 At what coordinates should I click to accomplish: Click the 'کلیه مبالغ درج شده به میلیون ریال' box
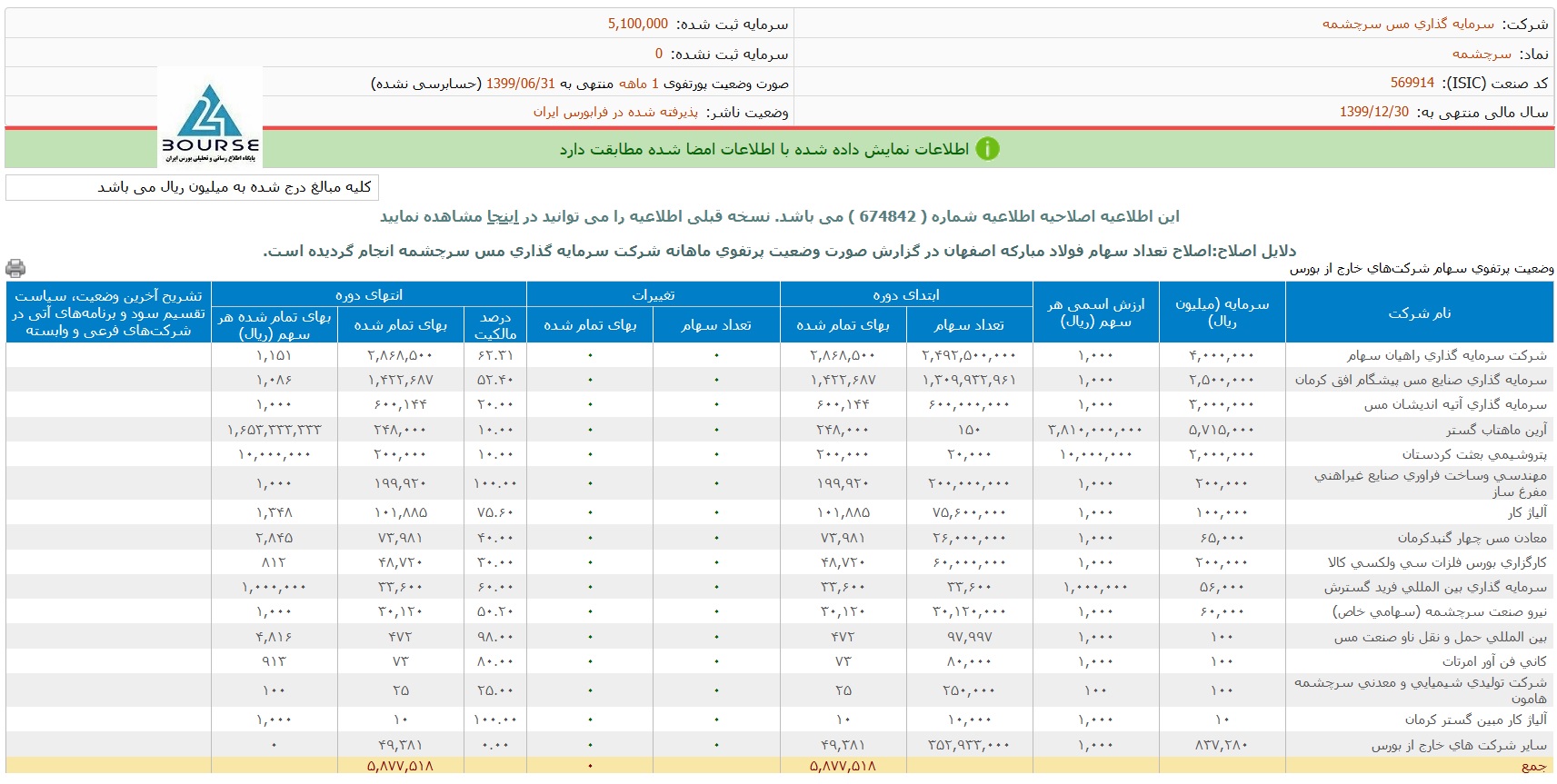(x=192, y=187)
